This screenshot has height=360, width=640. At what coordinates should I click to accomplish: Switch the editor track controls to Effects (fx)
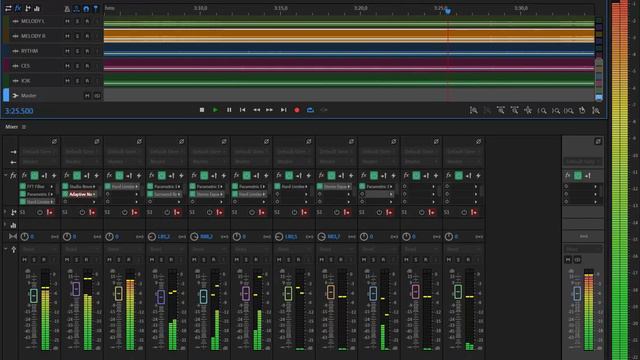[x=18, y=8]
